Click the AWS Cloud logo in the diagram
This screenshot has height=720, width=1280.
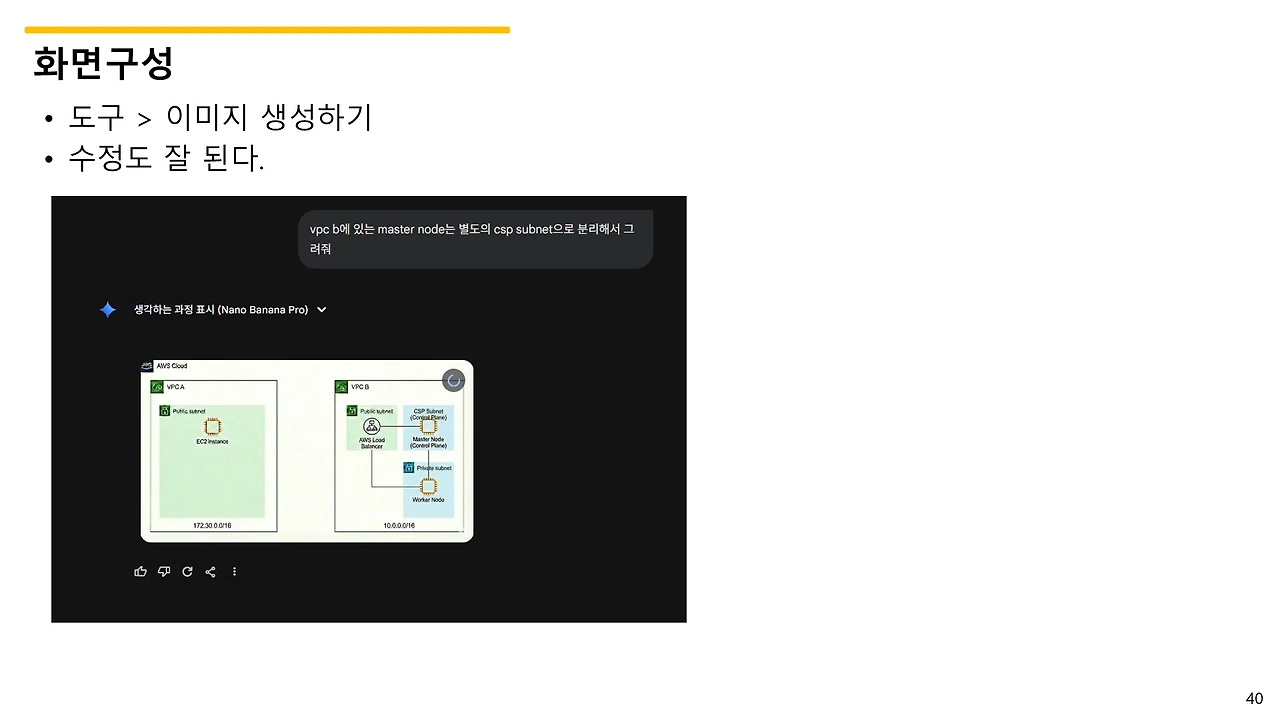coord(146,366)
